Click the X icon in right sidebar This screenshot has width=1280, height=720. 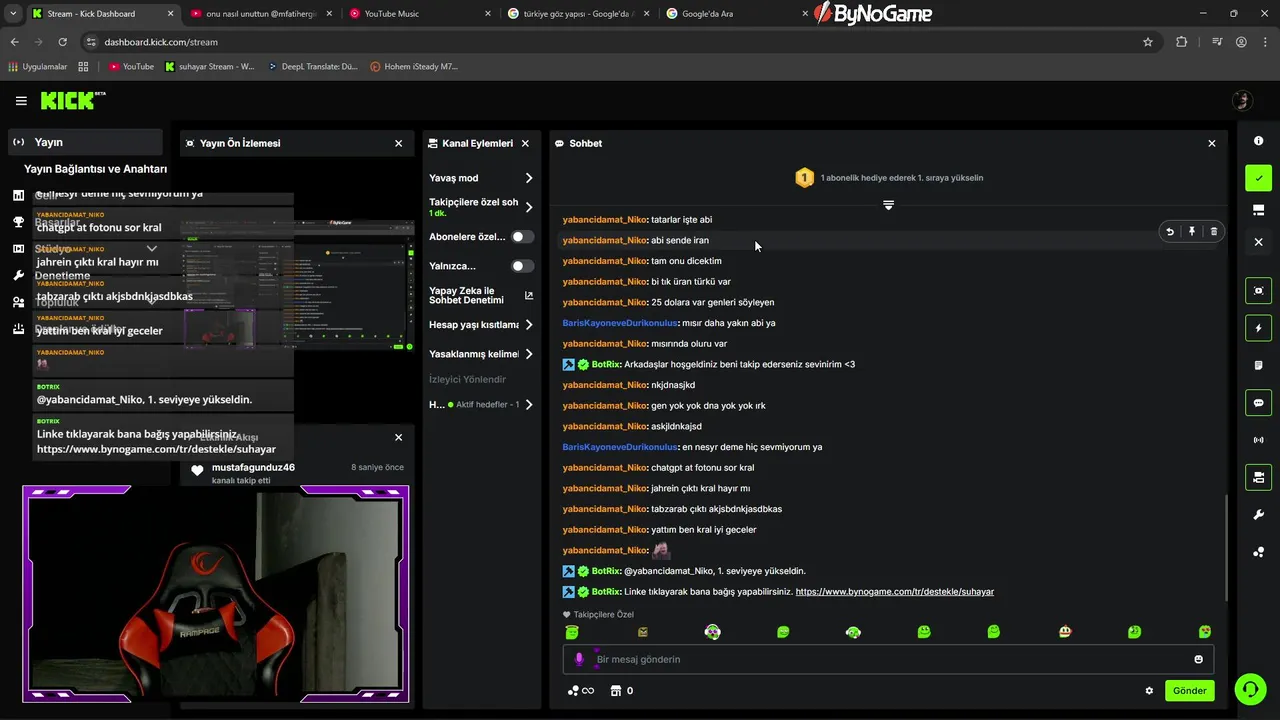click(x=1259, y=242)
